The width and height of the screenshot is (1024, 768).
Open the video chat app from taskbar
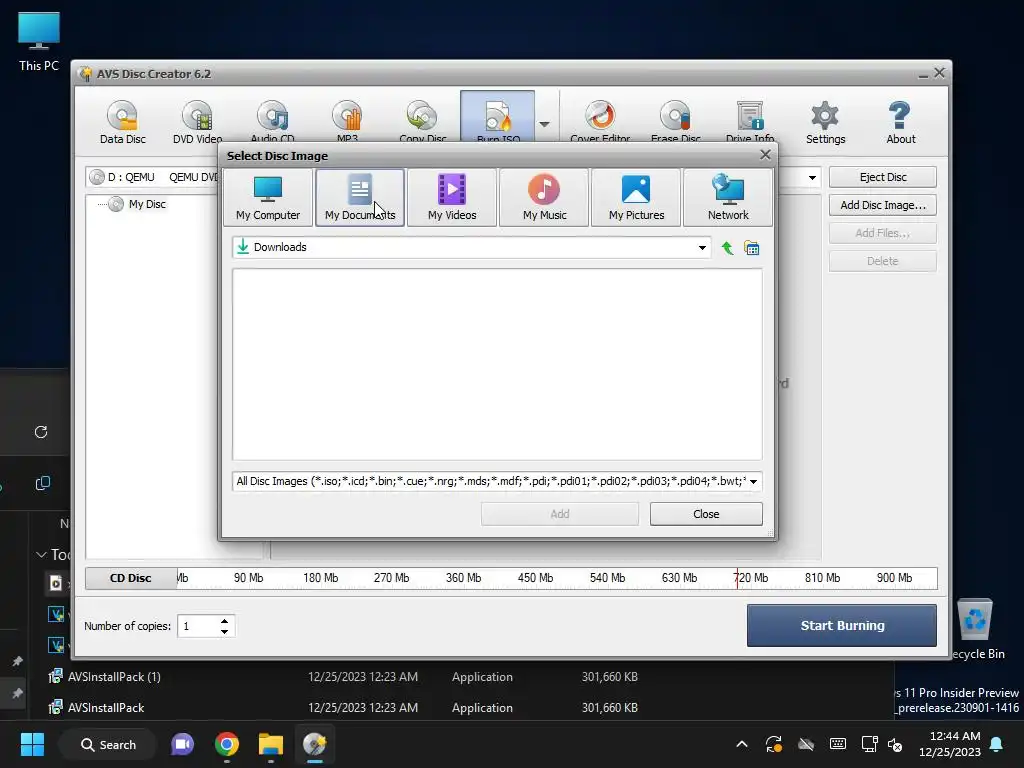click(182, 744)
